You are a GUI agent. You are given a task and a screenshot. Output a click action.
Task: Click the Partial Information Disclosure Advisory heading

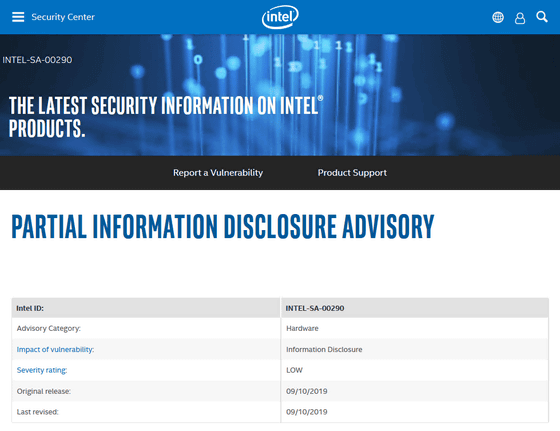[223, 226]
